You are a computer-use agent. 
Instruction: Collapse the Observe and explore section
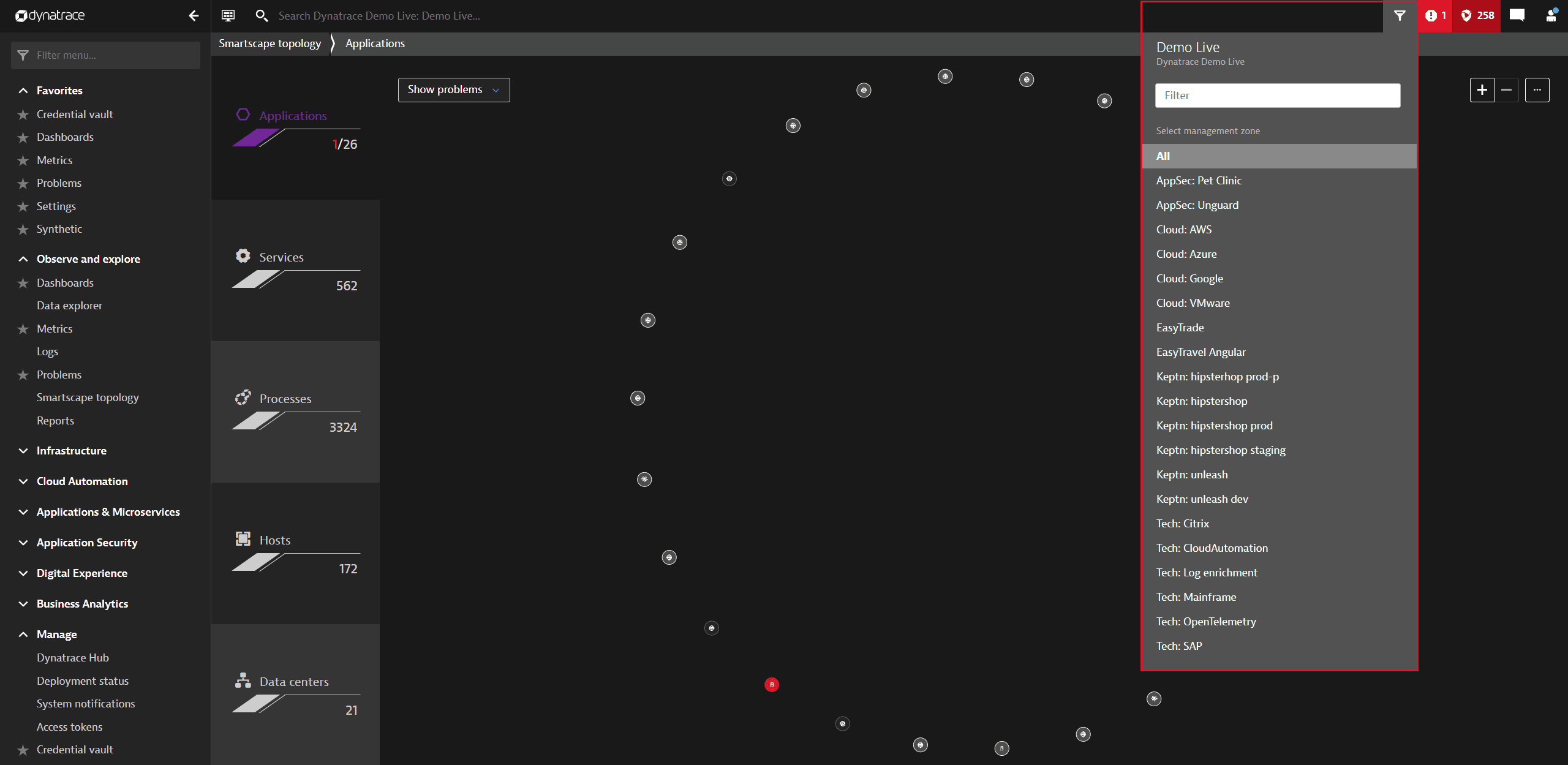23,259
